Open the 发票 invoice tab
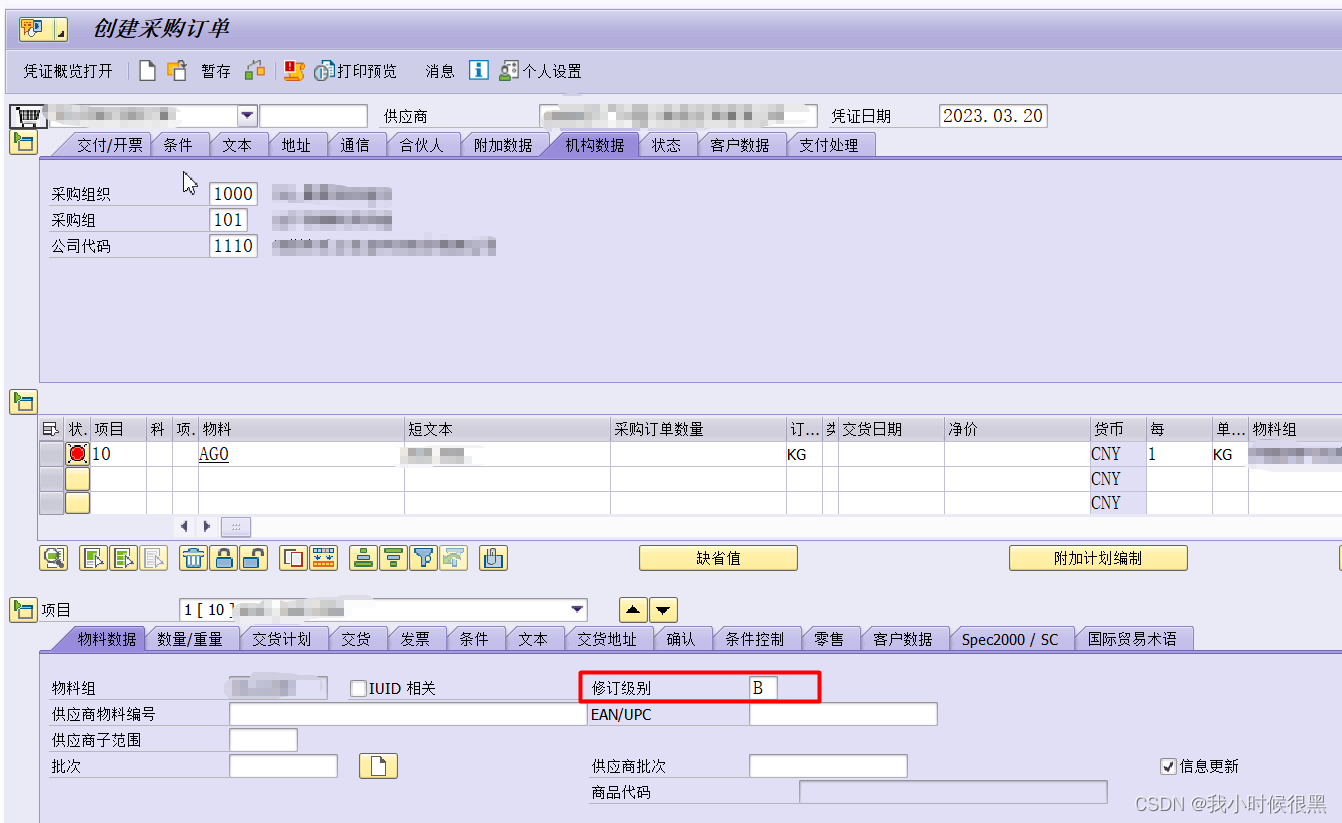 (x=417, y=638)
